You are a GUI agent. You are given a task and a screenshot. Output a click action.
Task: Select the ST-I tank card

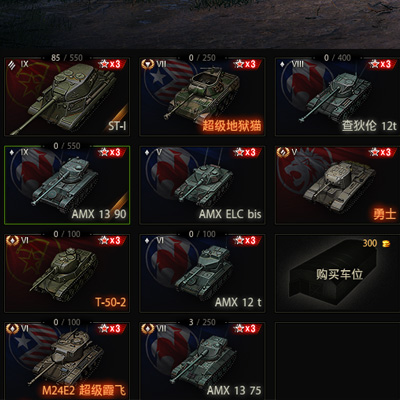click(x=67, y=97)
